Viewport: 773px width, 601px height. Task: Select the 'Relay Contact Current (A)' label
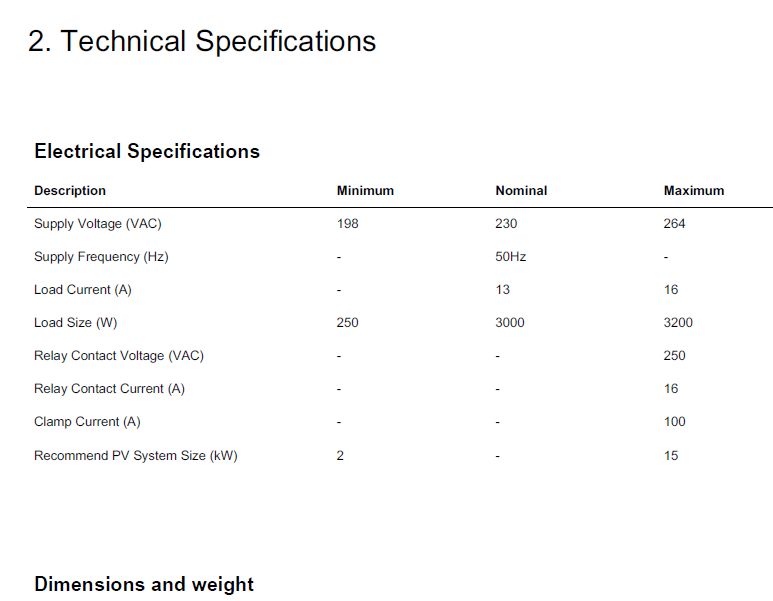click(109, 389)
